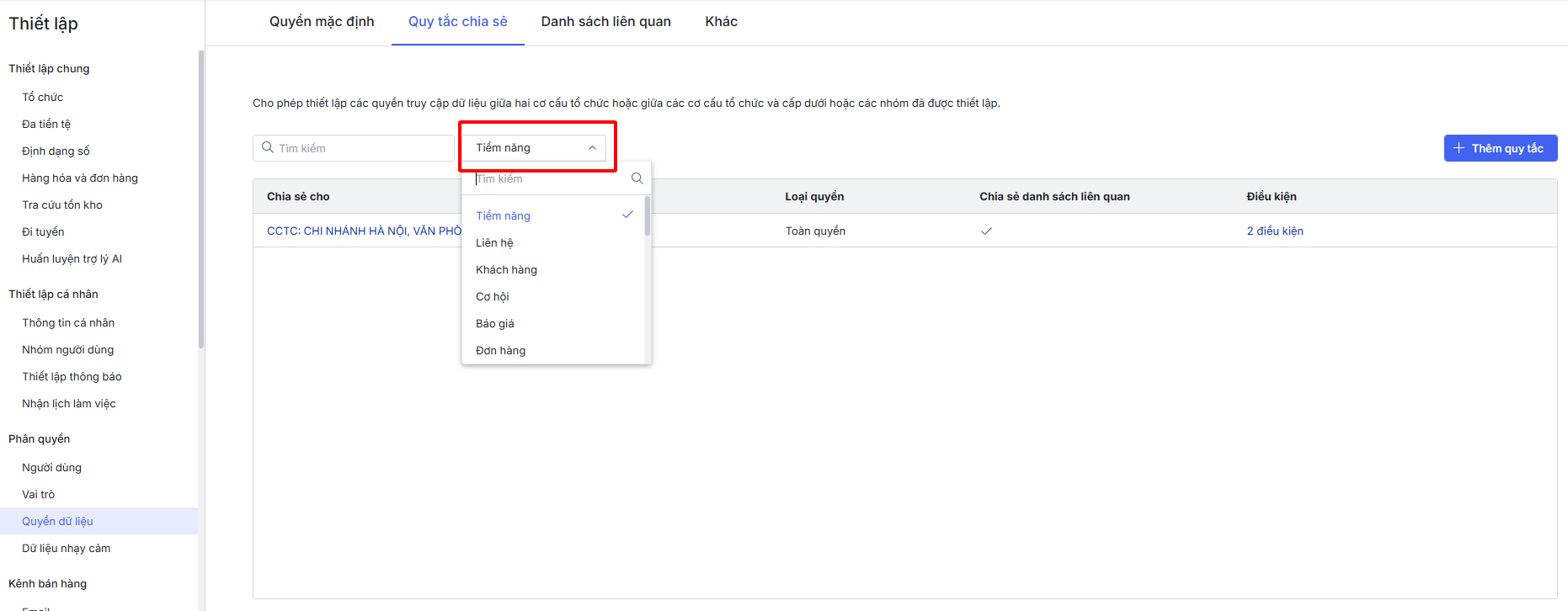Collapse the Tiềm năng dropdown chevron
This screenshot has width=1568, height=611.
[x=592, y=148]
